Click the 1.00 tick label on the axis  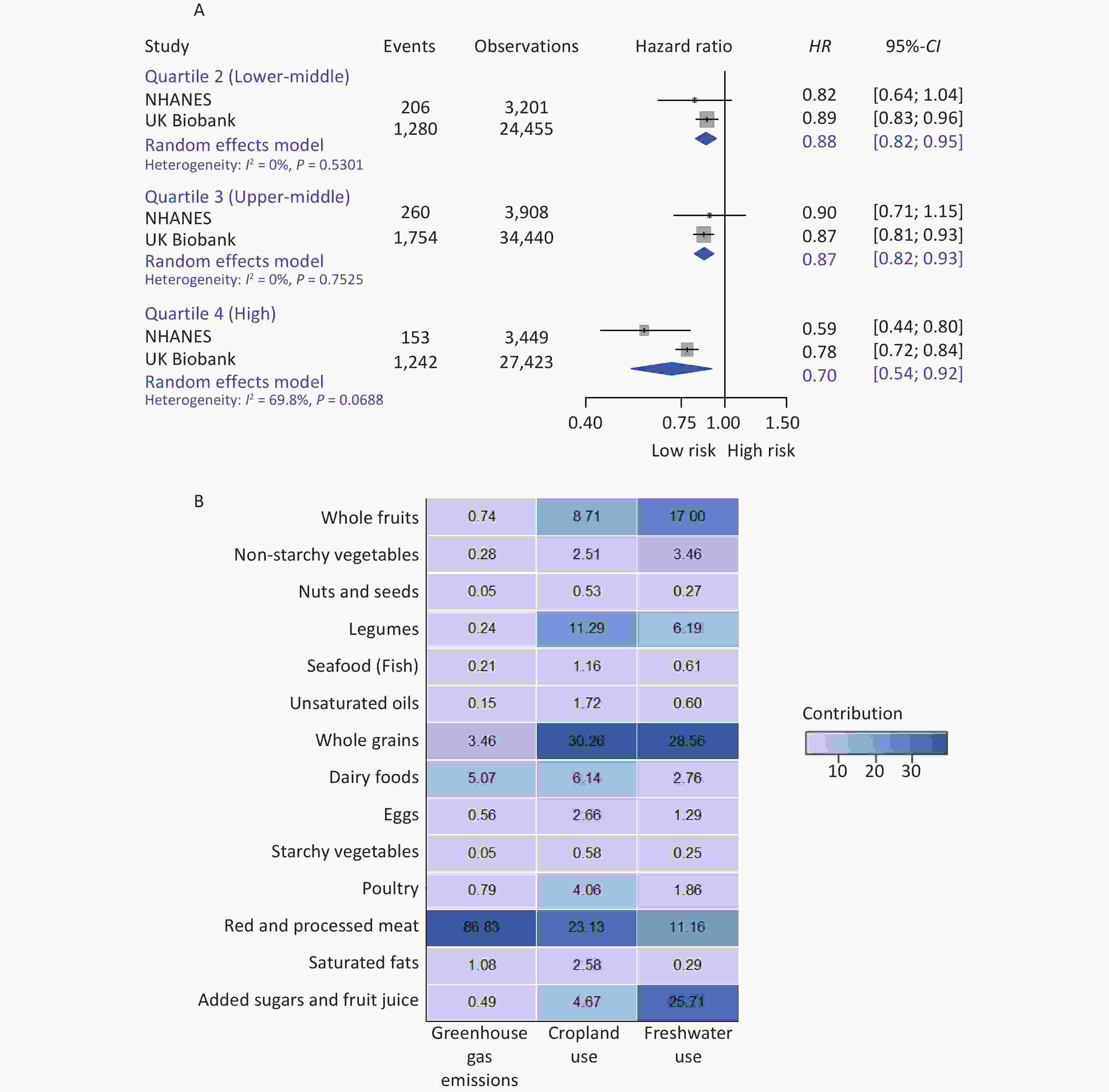[723, 423]
